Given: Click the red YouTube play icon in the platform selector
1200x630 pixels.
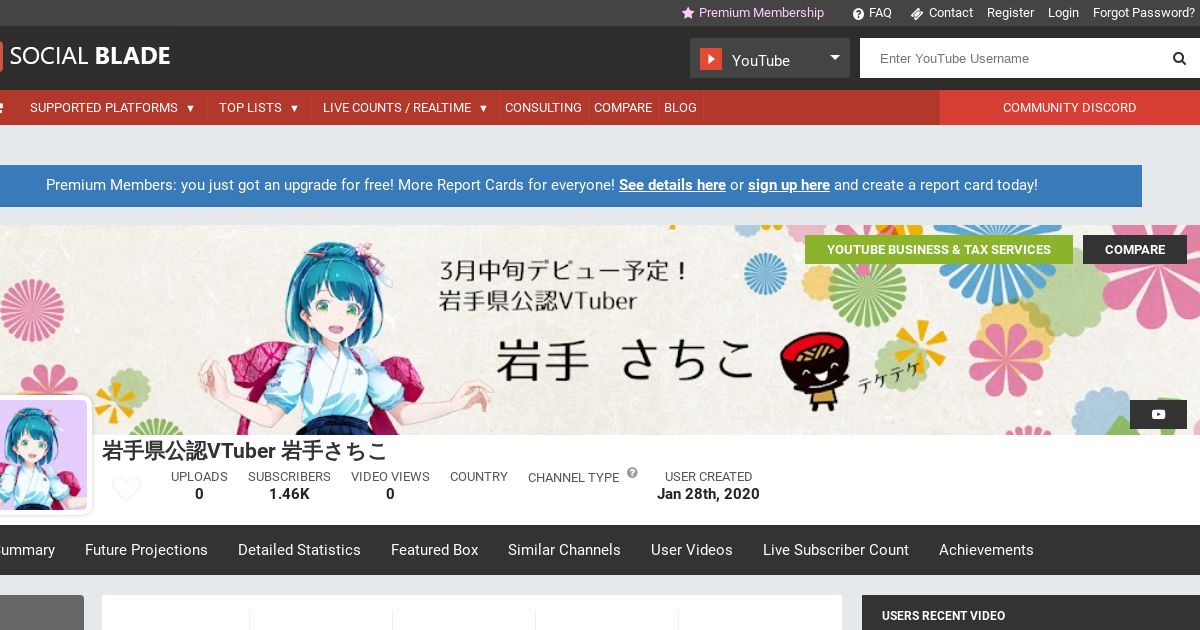Looking at the screenshot, I should (x=711, y=59).
